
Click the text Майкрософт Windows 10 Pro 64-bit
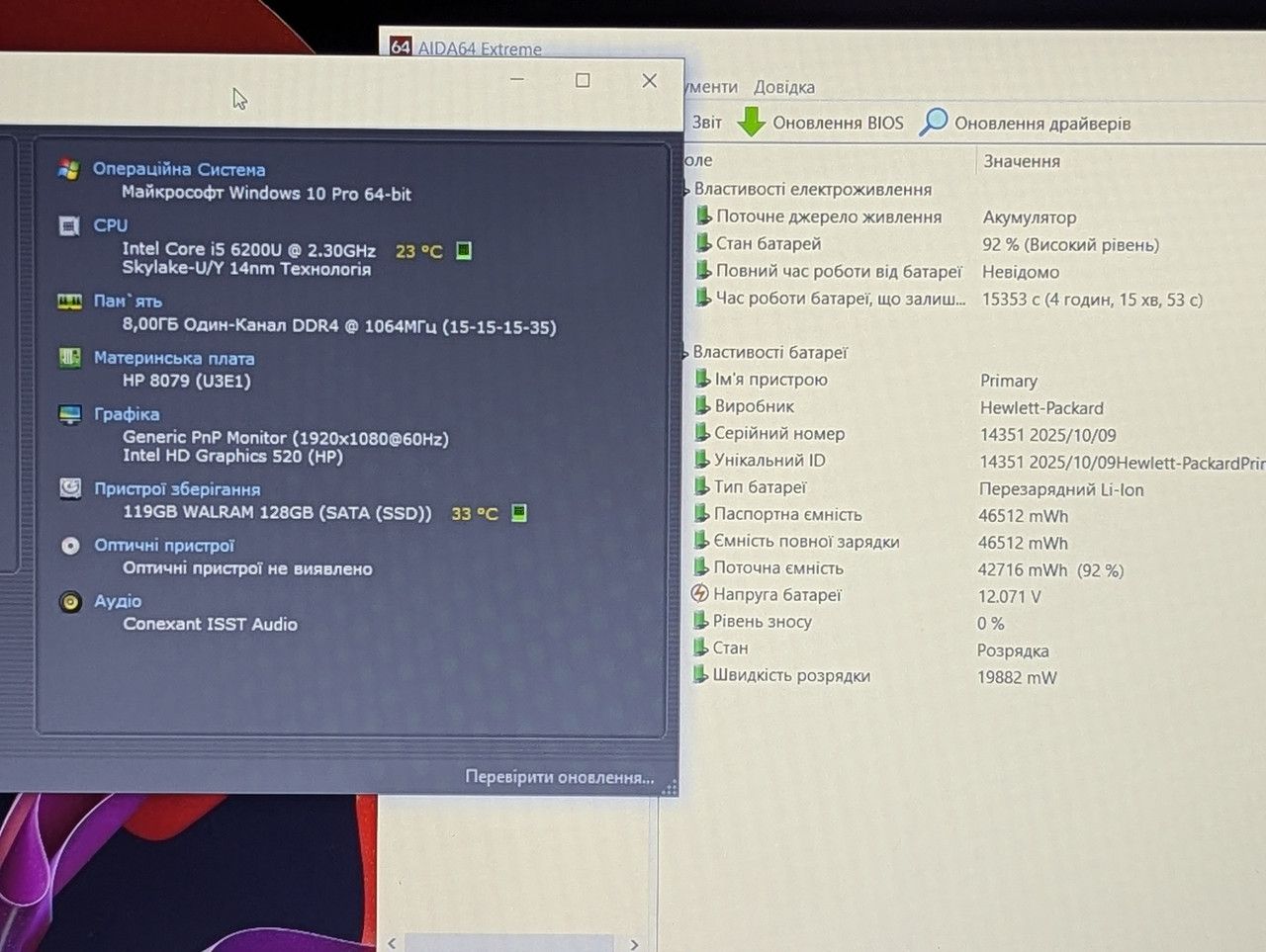[266, 194]
